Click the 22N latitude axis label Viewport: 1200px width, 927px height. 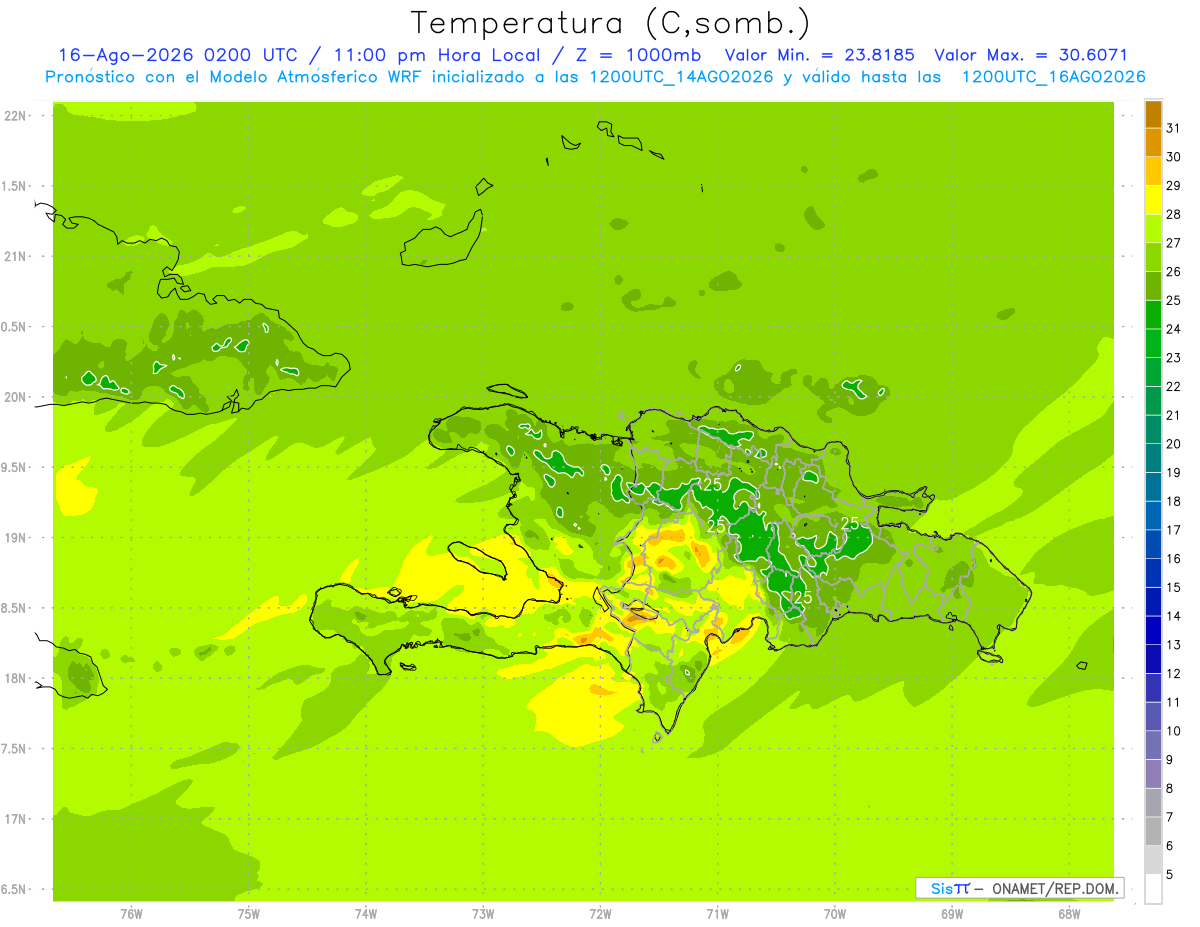16,116
